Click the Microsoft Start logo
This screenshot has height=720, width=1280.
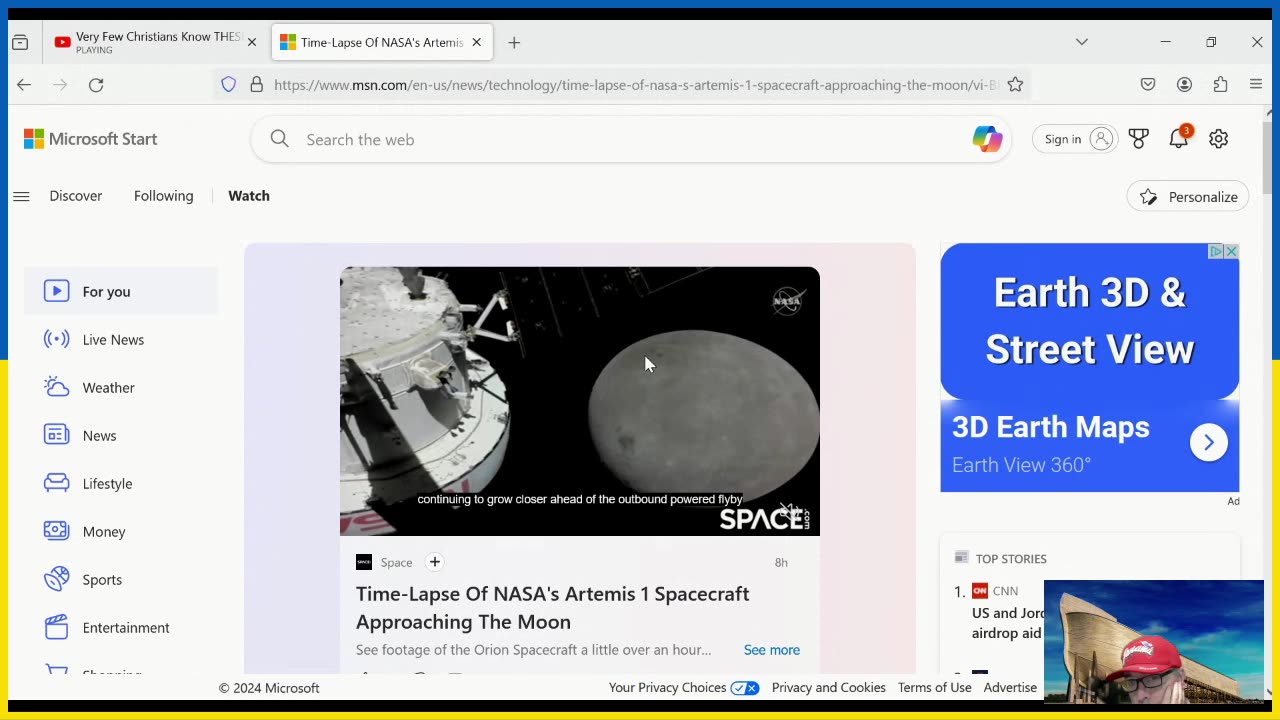point(91,139)
